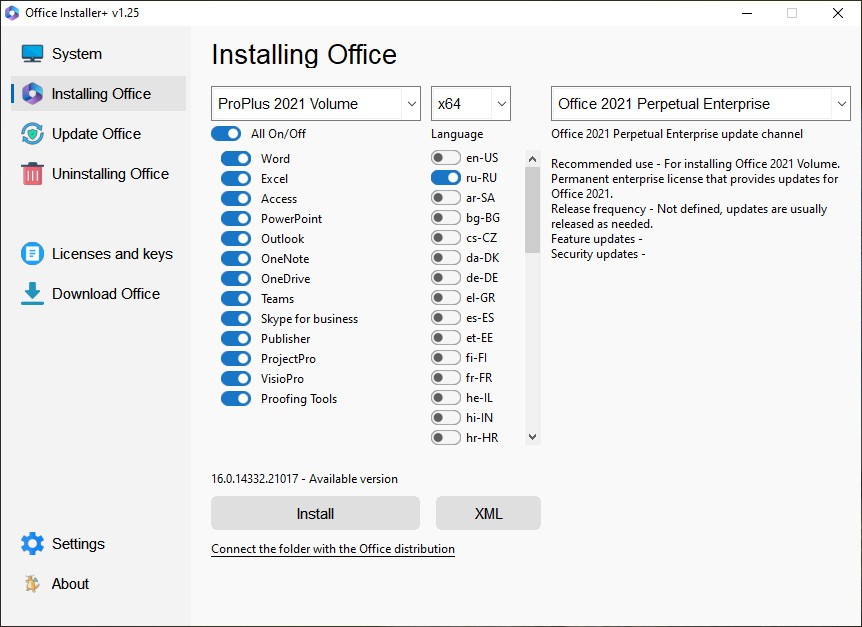Click the Download Office arrow icon
This screenshot has height=627, width=862.
tap(32, 293)
